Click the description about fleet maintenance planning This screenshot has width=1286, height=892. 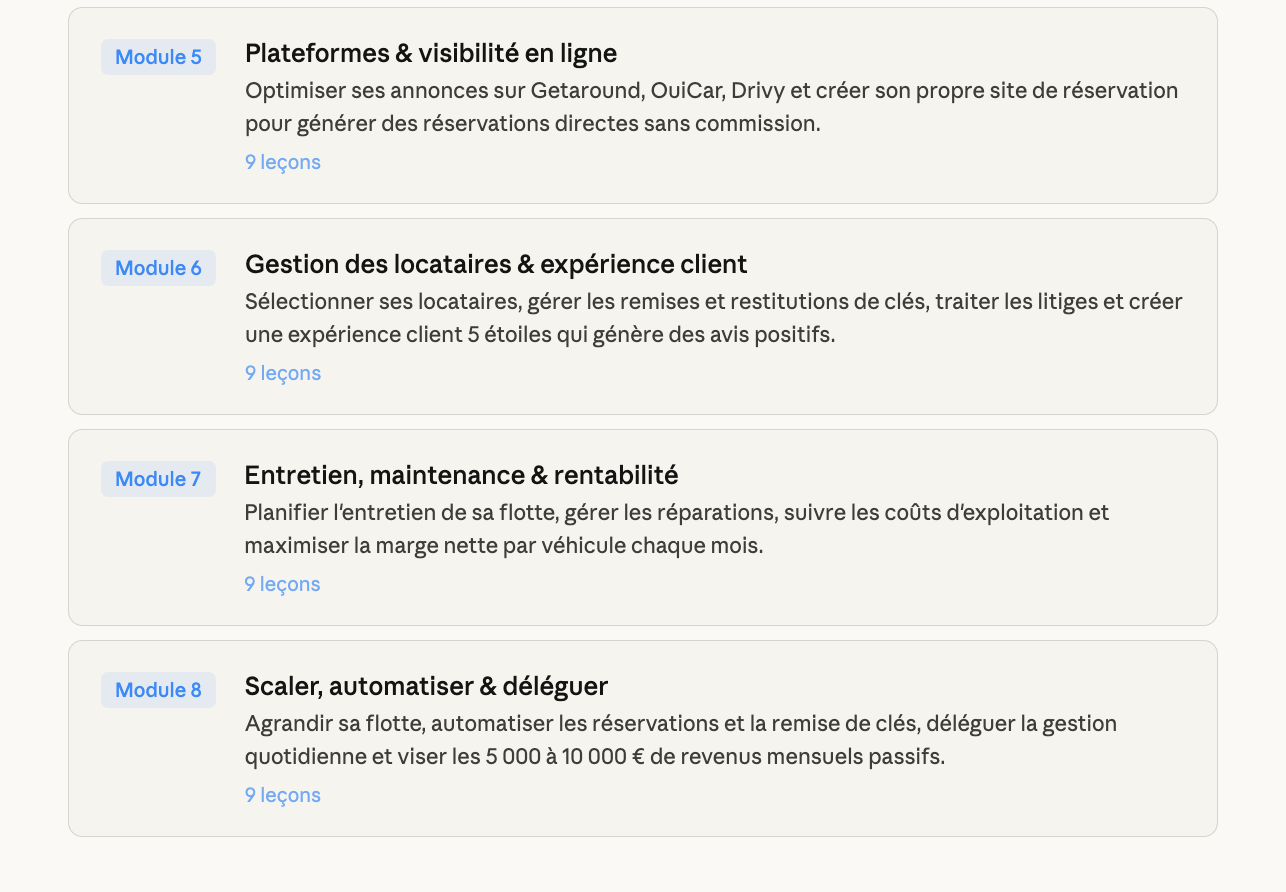tap(676, 529)
